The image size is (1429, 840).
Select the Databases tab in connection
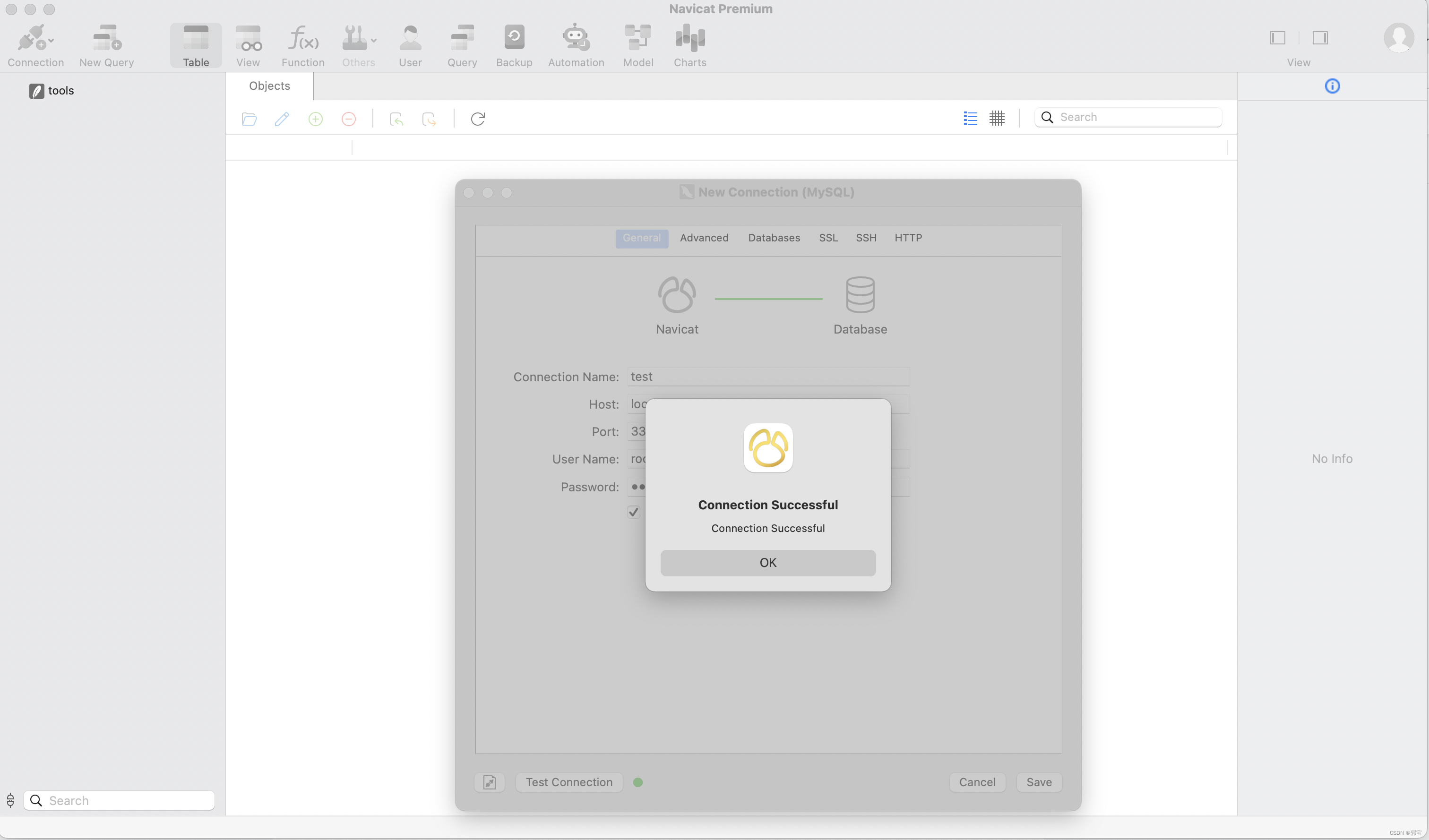coord(774,238)
